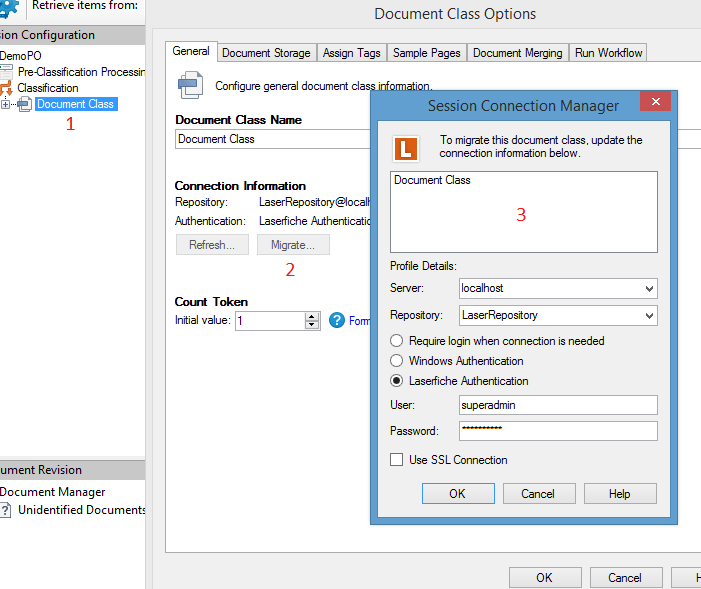Click the Document Class tree node icon
The height and width of the screenshot is (589, 701).
click(25, 104)
